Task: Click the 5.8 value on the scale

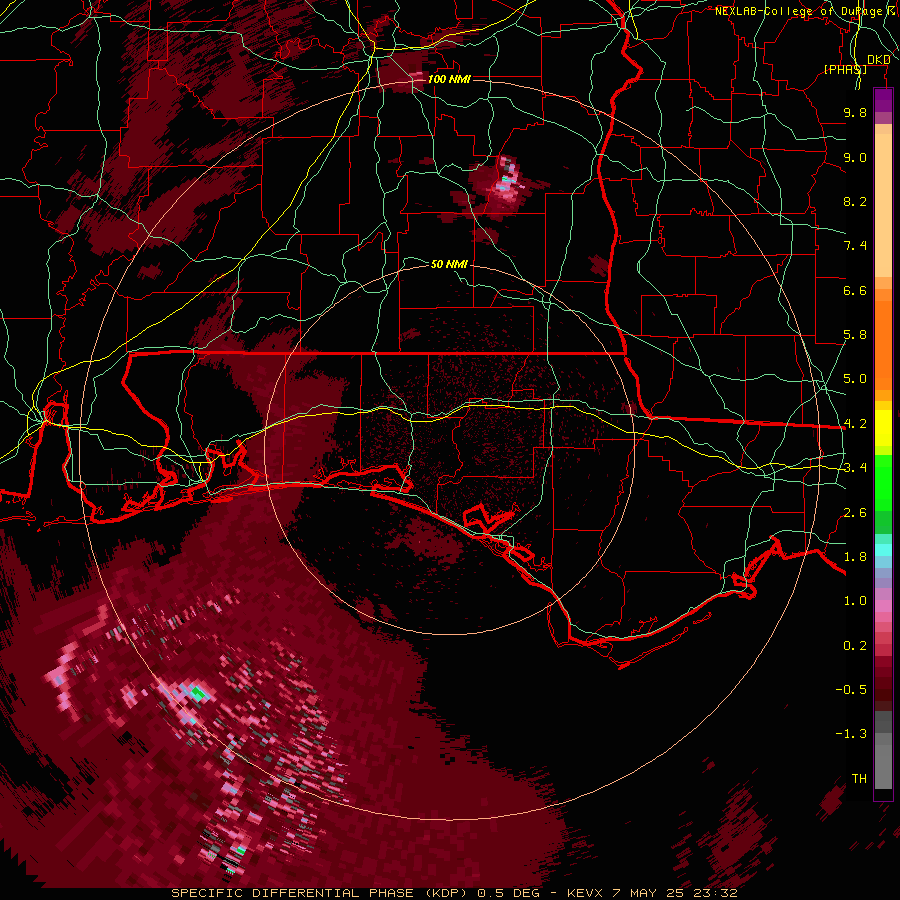Action: point(855,335)
